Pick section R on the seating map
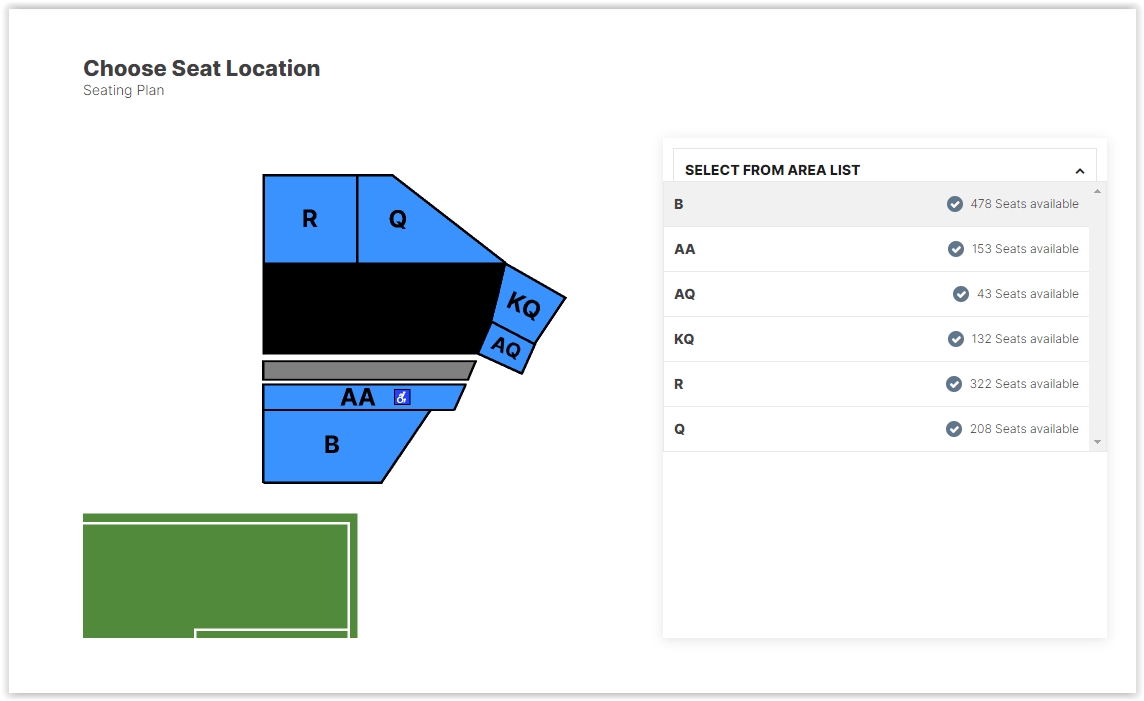This screenshot has height=701, width=1144. click(310, 219)
